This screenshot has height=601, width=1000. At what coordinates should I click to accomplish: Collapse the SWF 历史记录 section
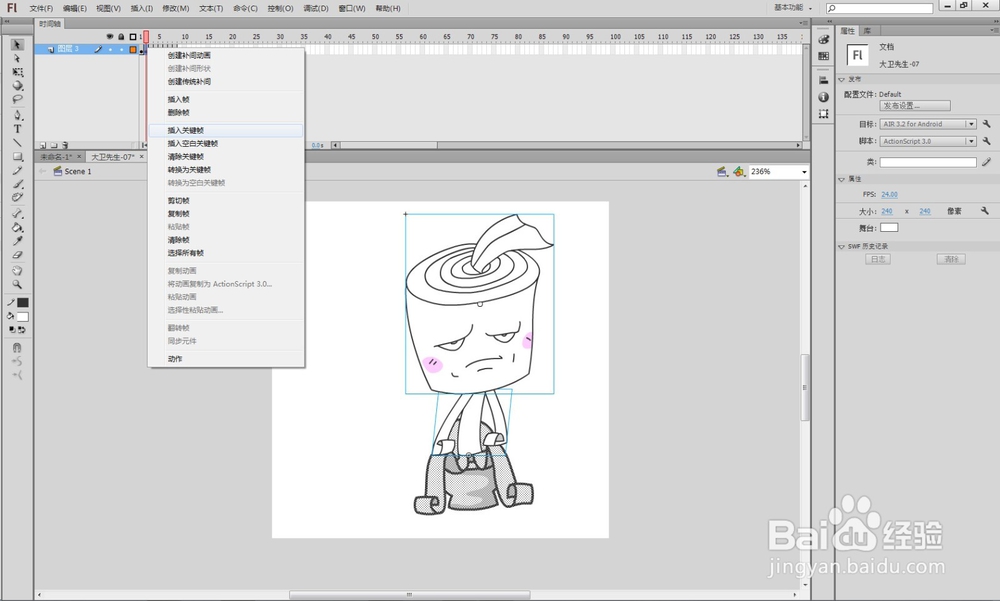(x=841, y=246)
